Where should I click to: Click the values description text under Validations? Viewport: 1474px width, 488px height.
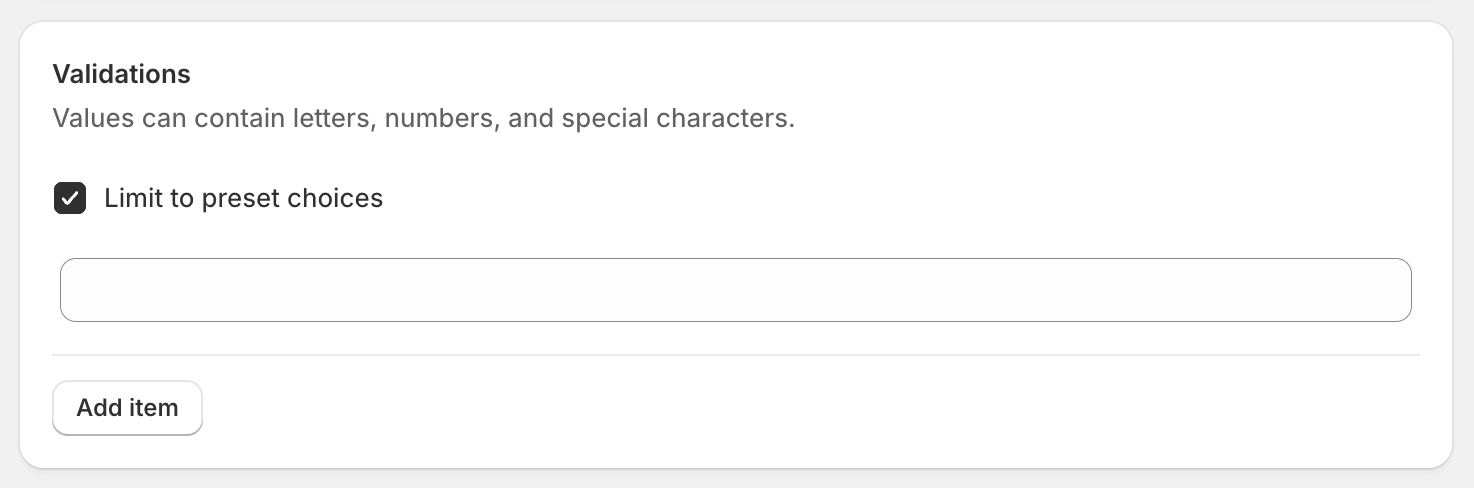tap(423, 119)
